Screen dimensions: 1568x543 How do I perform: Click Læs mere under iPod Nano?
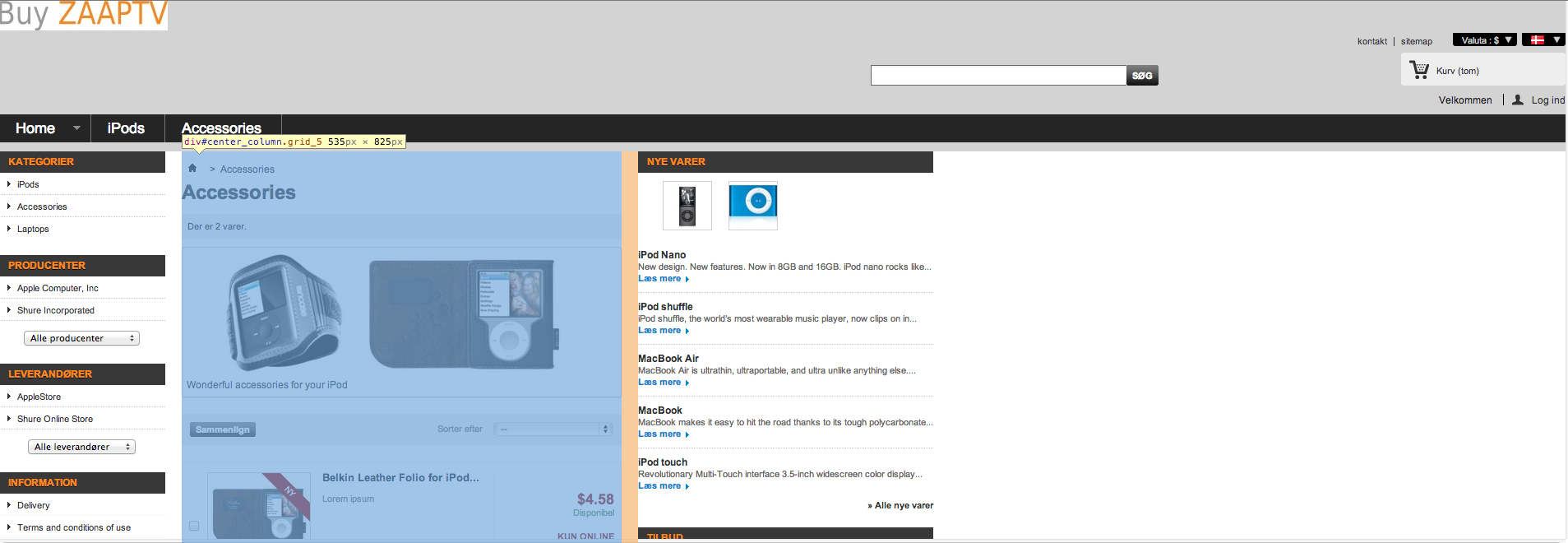click(x=664, y=279)
